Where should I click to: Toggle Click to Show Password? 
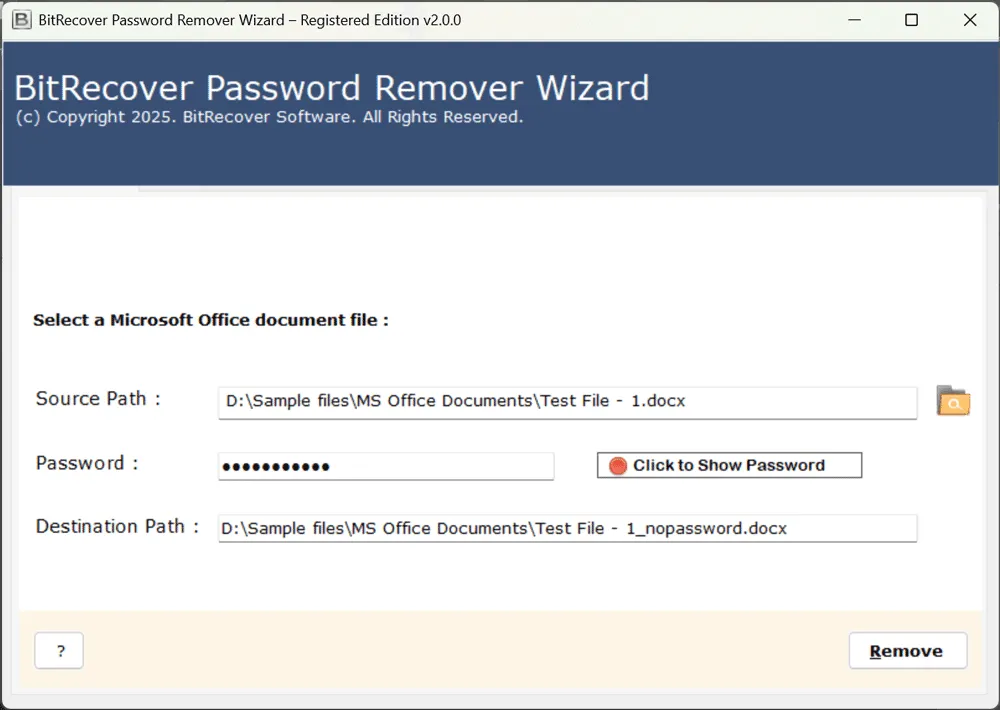[x=729, y=466]
